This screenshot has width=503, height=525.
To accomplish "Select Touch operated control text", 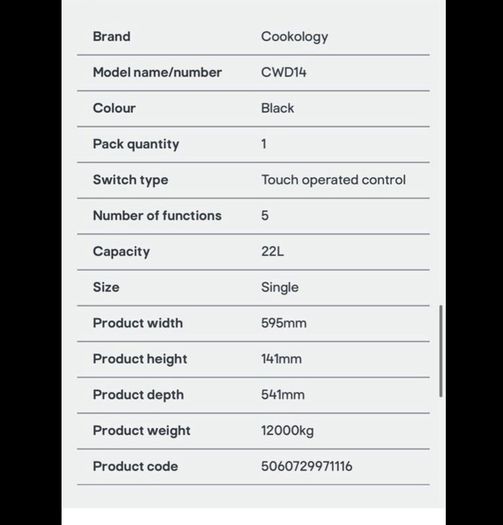I will click(x=333, y=180).
